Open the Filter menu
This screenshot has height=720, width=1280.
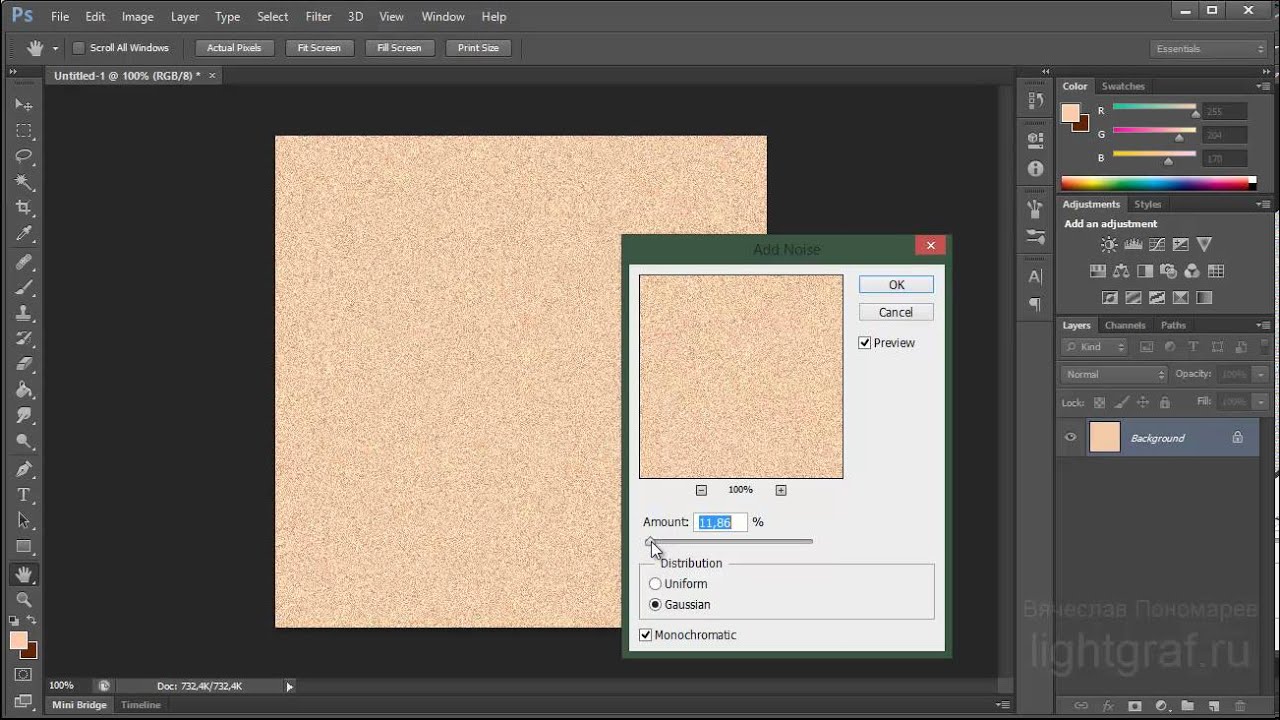tap(318, 17)
